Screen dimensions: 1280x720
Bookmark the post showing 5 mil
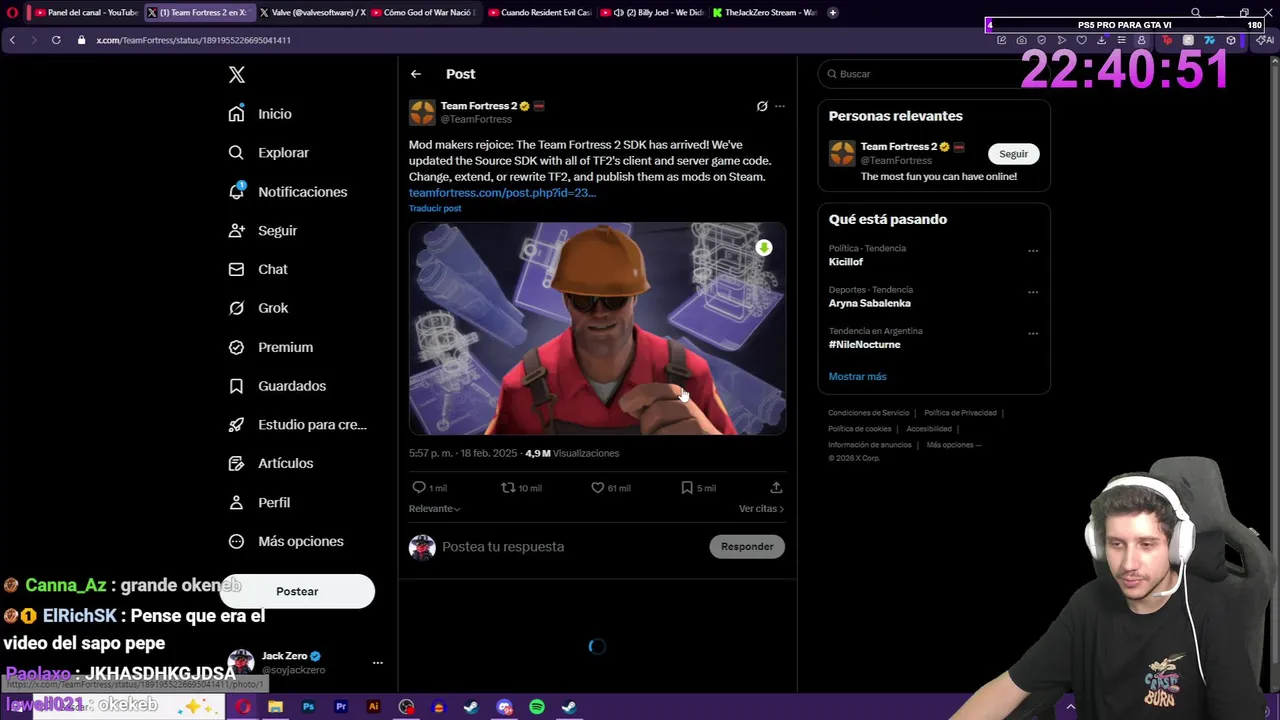[x=687, y=488]
